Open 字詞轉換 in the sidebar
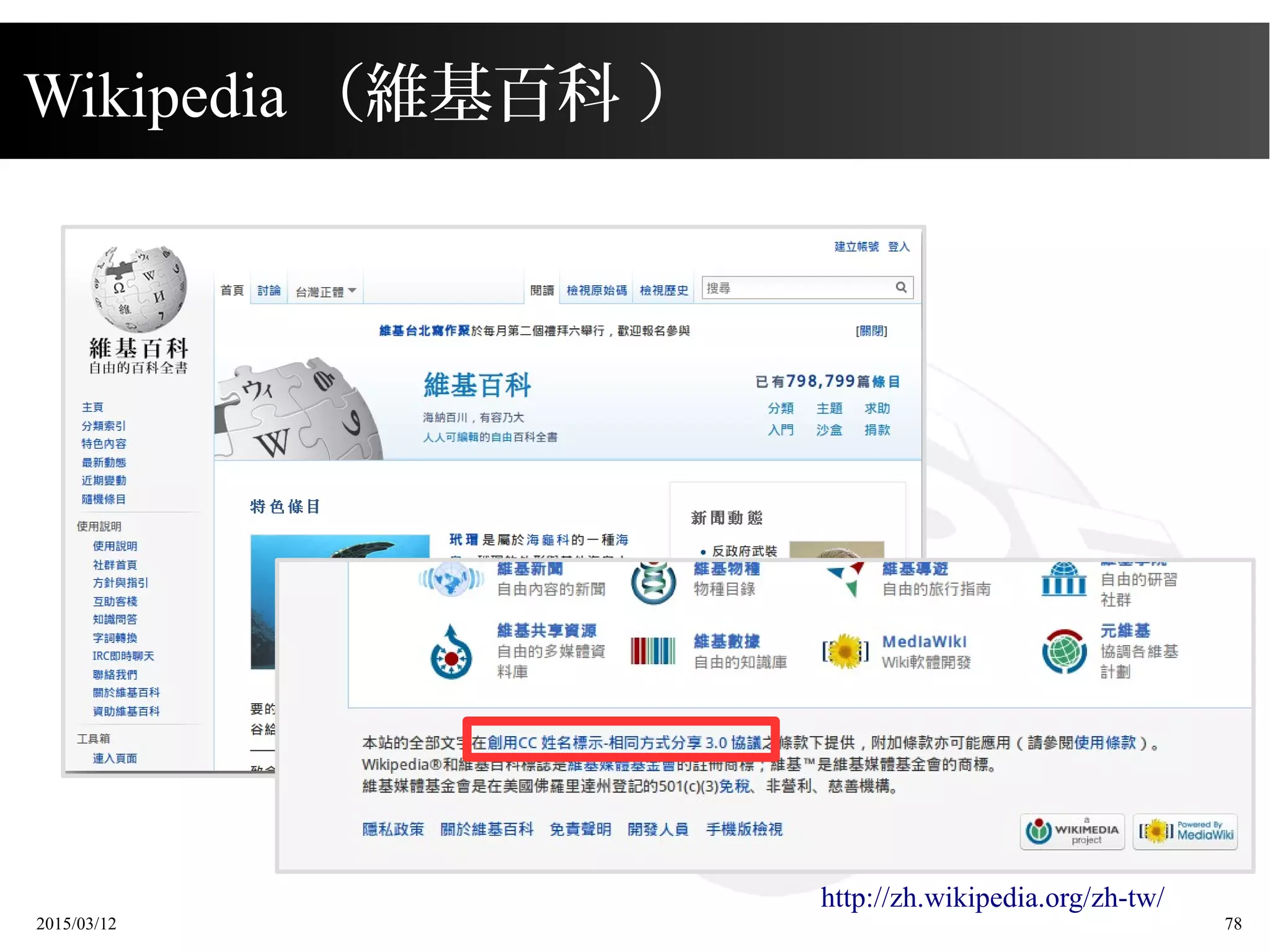This screenshot has height=952, width=1270. coord(115,638)
